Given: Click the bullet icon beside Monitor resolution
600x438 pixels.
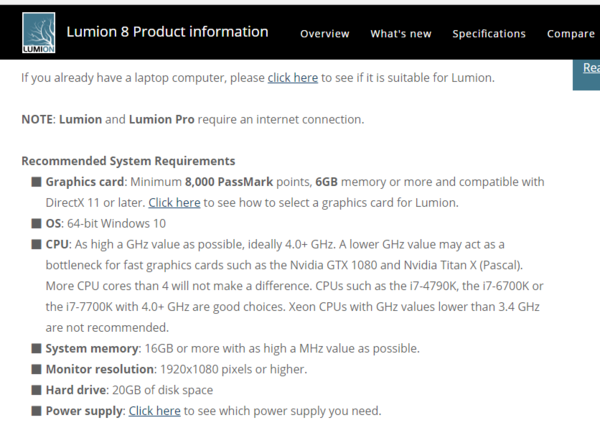Looking at the screenshot, I should pyautogui.click(x=36, y=369).
